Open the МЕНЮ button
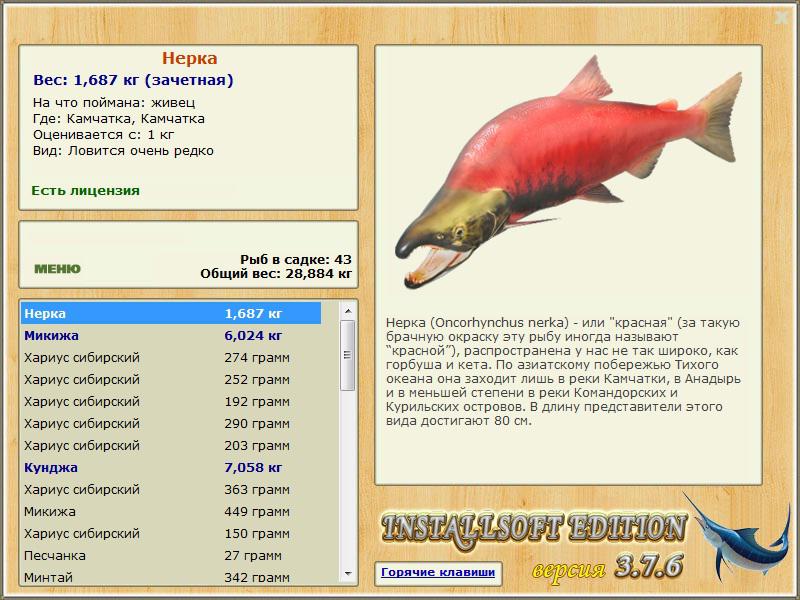Screen dimensions: 800x600 [x=57, y=269]
